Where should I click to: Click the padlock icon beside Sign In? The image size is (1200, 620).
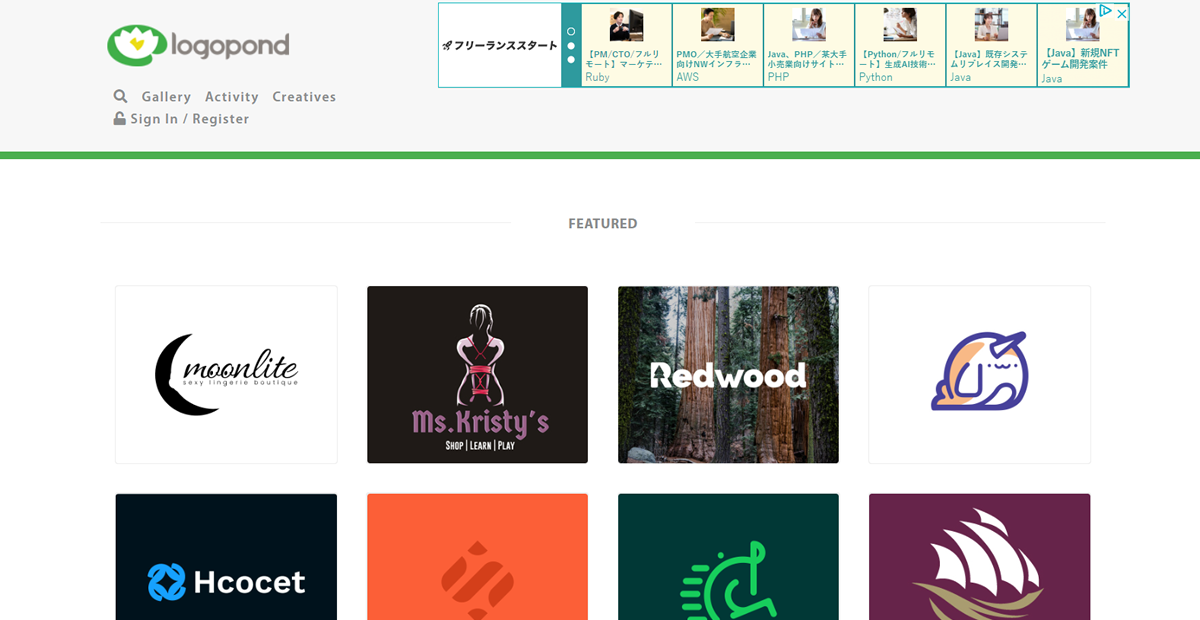coord(120,118)
